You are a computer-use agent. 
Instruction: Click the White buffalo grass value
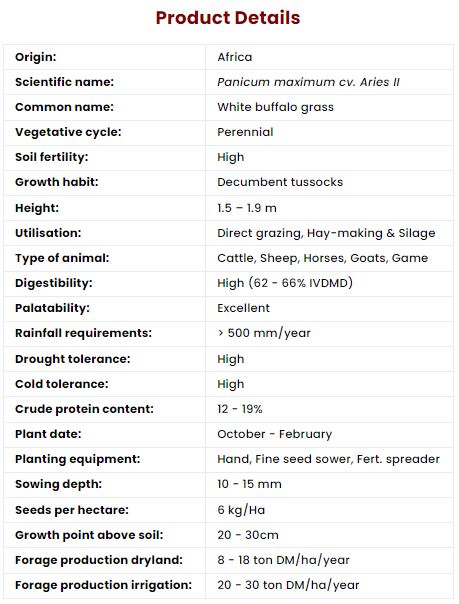(275, 107)
